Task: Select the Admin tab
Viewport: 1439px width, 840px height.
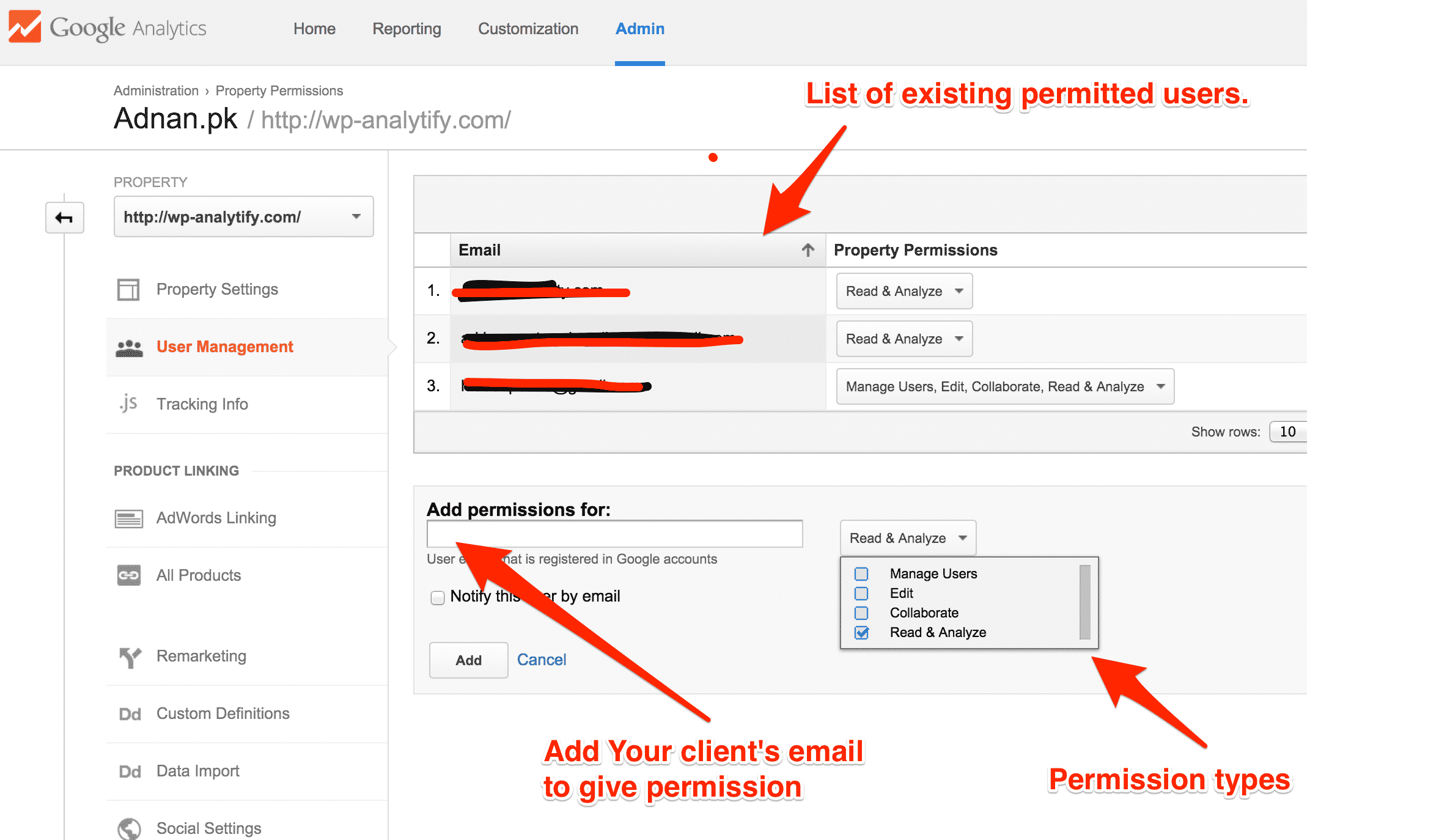Action: point(640,29)
